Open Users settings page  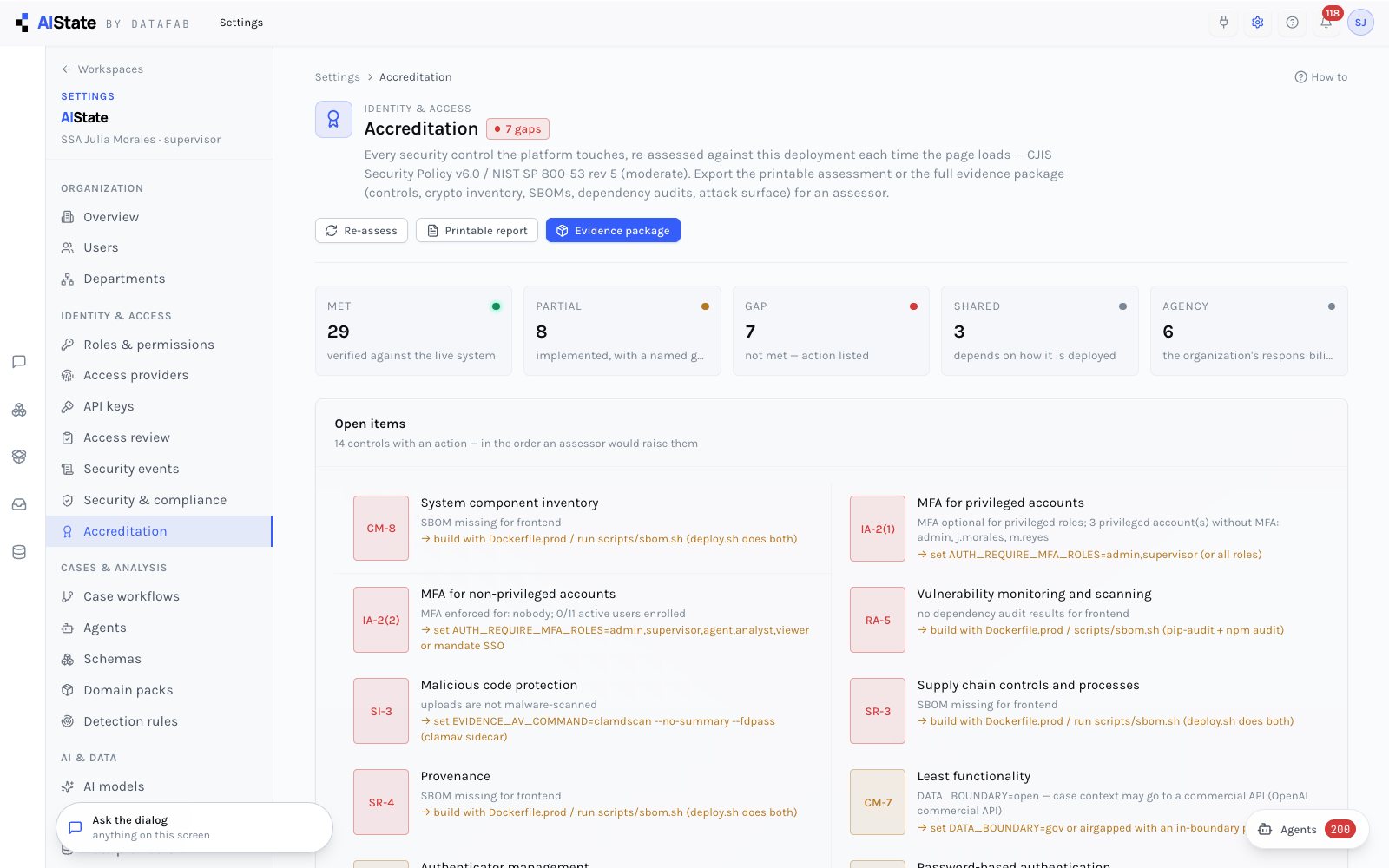click(160, 247)
